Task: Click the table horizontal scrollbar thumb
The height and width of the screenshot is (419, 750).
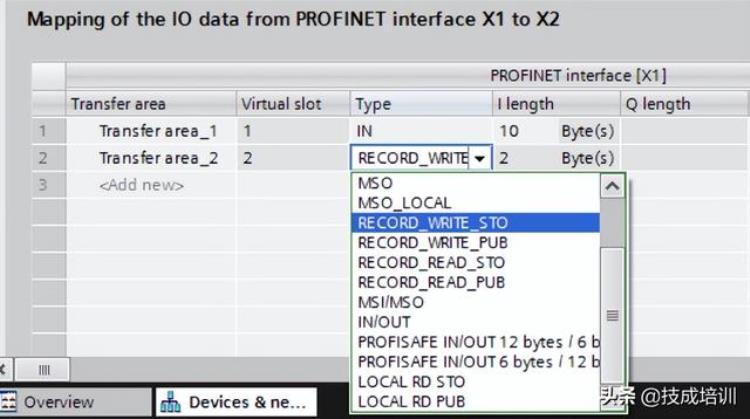Action: (x=44, y=370)
